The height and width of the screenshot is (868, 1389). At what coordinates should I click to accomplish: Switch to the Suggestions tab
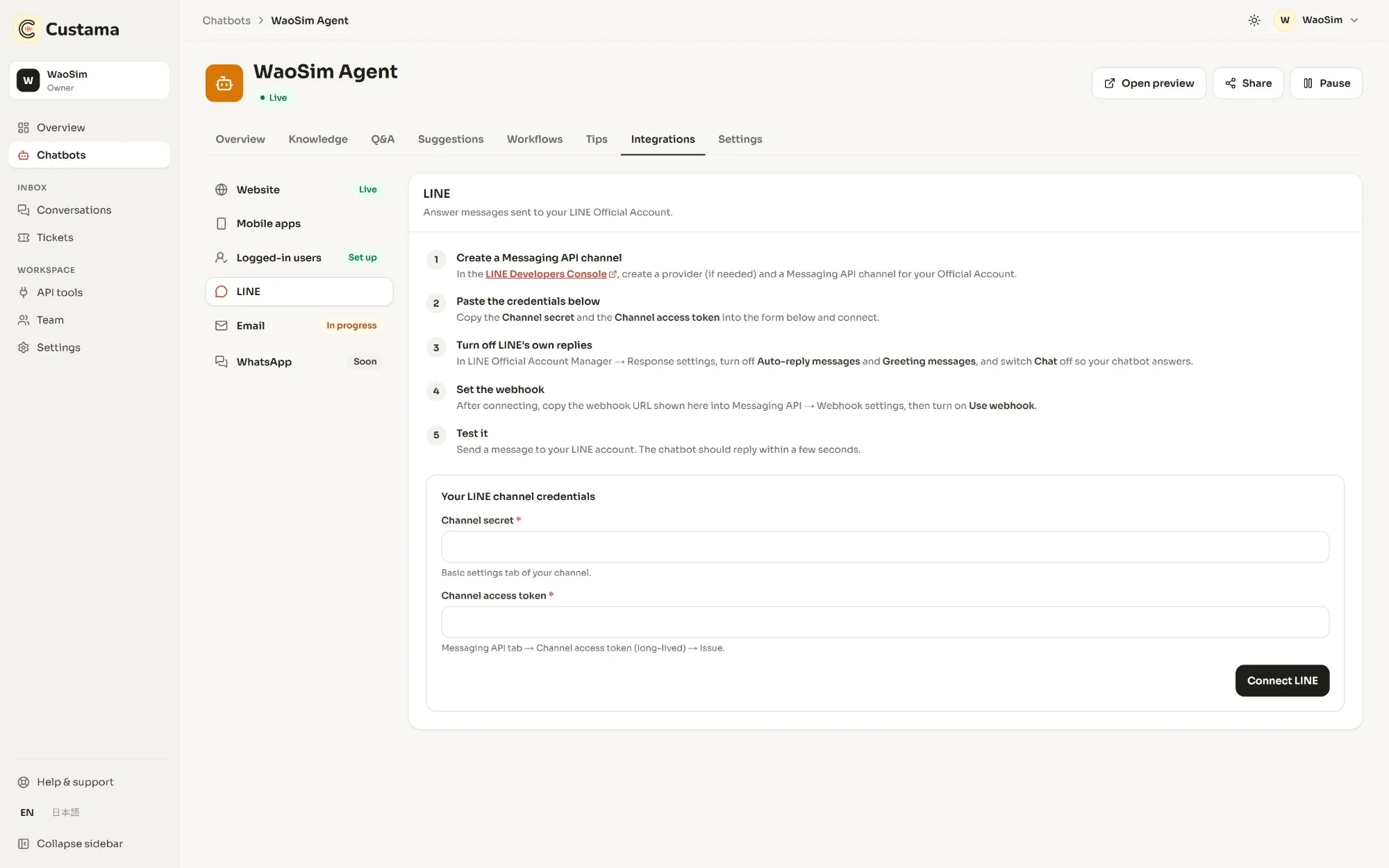coord(451,139)
